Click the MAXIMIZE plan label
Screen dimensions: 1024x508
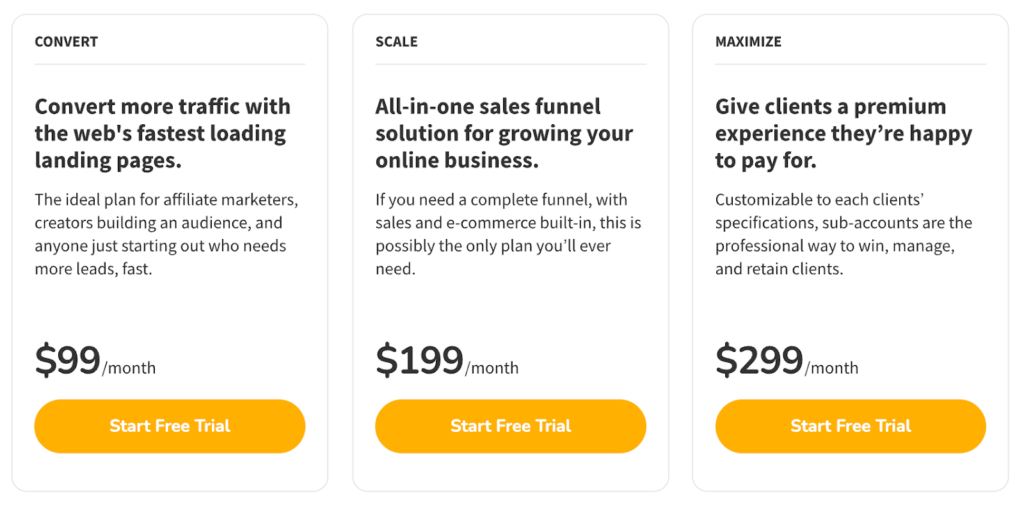click(748, 42)
